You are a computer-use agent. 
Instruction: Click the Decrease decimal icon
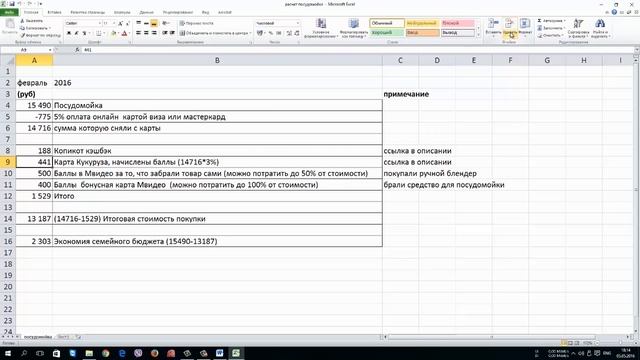tap(297, 33)
